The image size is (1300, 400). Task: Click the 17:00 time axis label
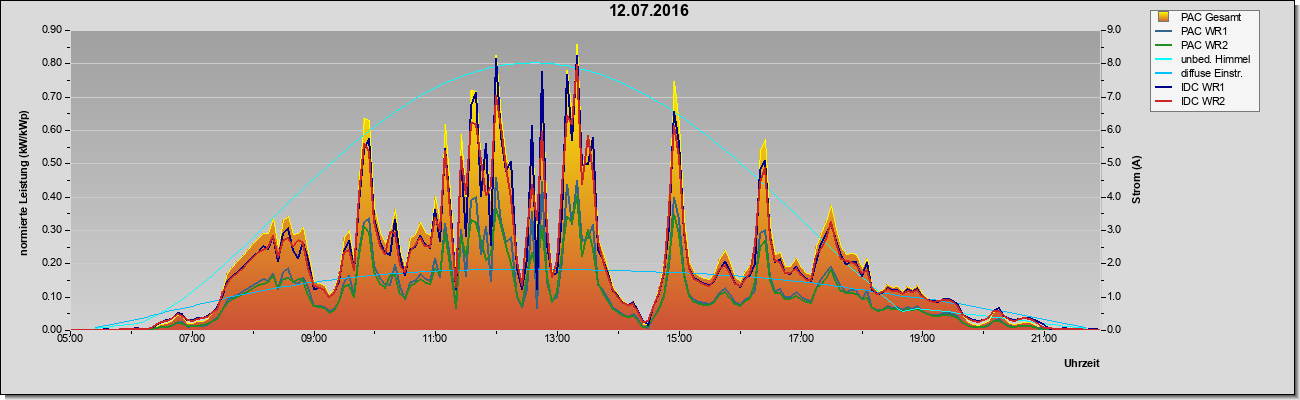(799, 339)
